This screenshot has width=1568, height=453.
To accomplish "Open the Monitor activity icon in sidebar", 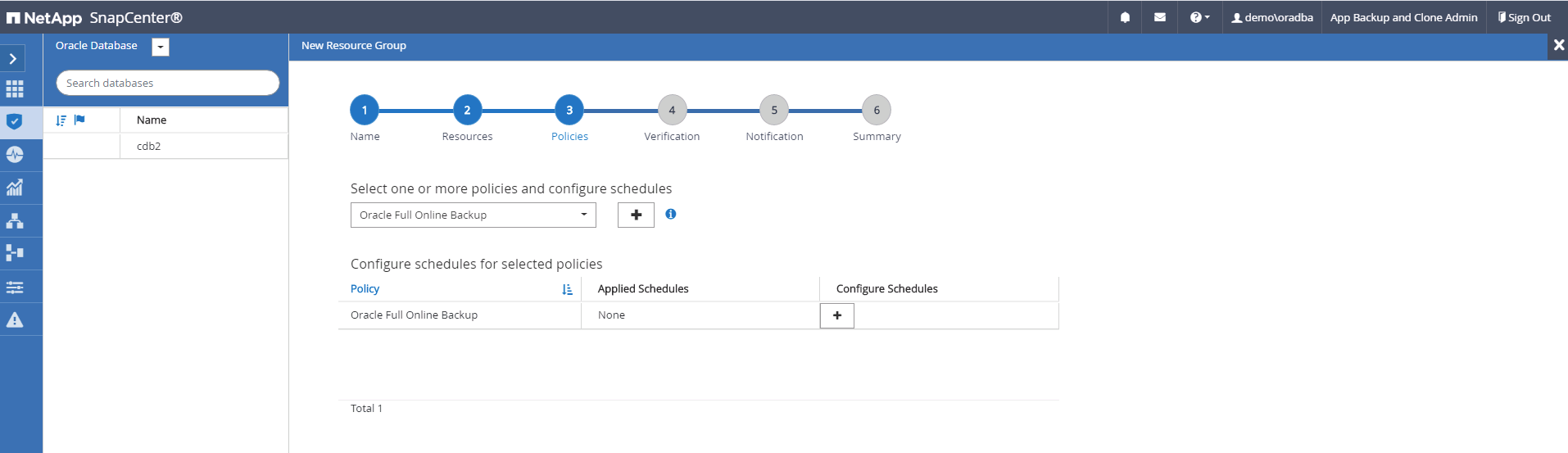I will [15, 155].
